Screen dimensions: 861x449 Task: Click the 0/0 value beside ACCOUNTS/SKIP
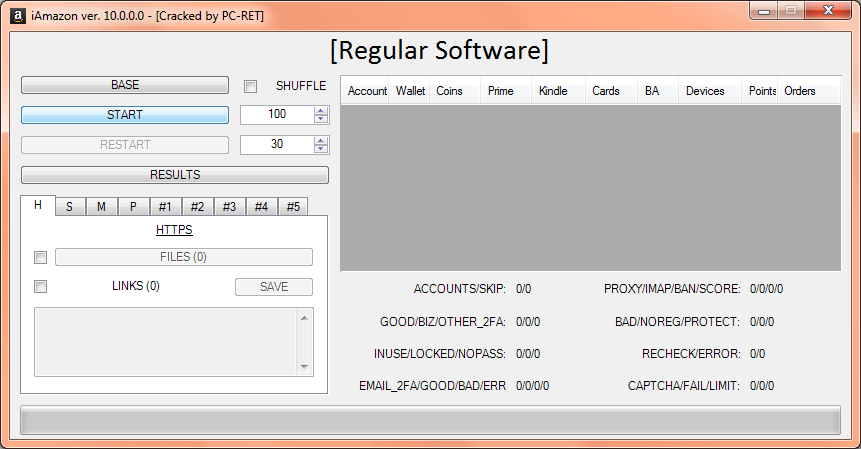point(523,289)
